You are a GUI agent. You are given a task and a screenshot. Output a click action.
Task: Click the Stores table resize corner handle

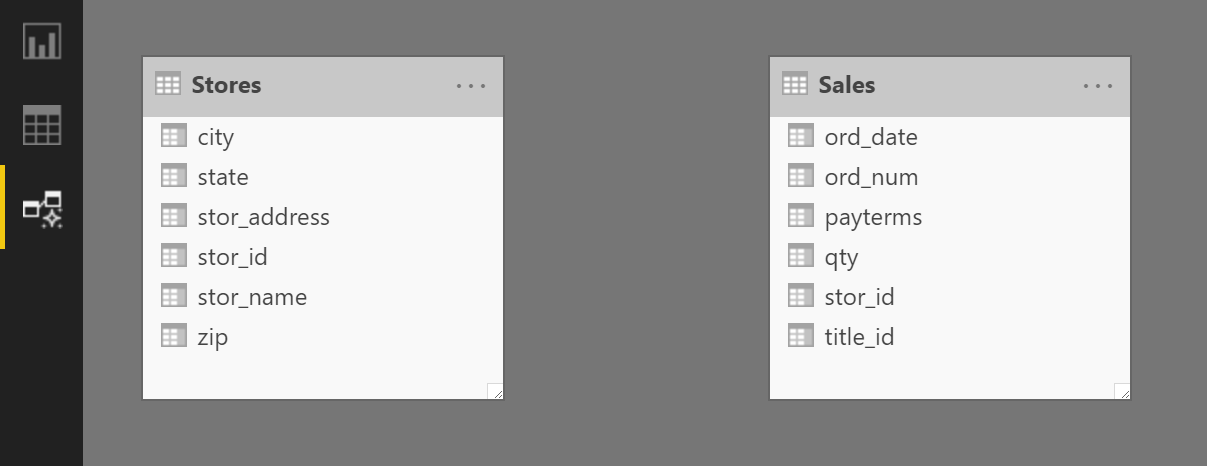click(x=495, y=391)
